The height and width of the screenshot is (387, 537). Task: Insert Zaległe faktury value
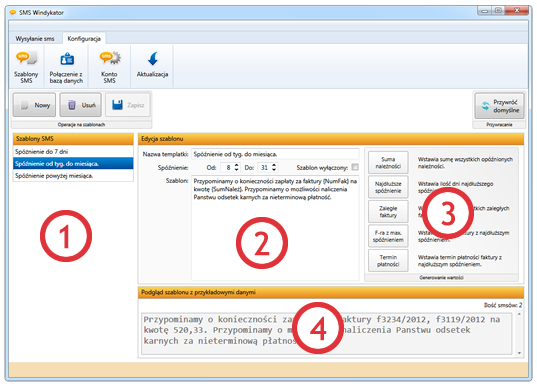(x=388, y=212)
